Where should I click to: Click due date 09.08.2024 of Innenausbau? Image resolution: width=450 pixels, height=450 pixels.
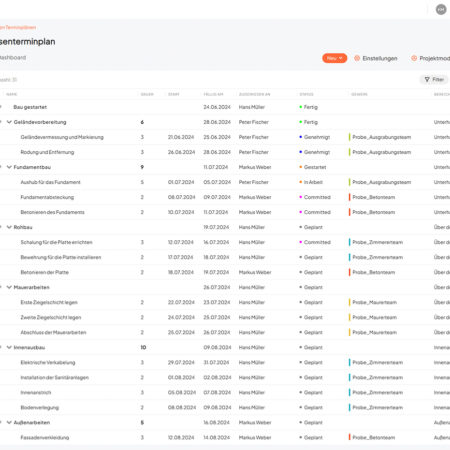[217, 347]
